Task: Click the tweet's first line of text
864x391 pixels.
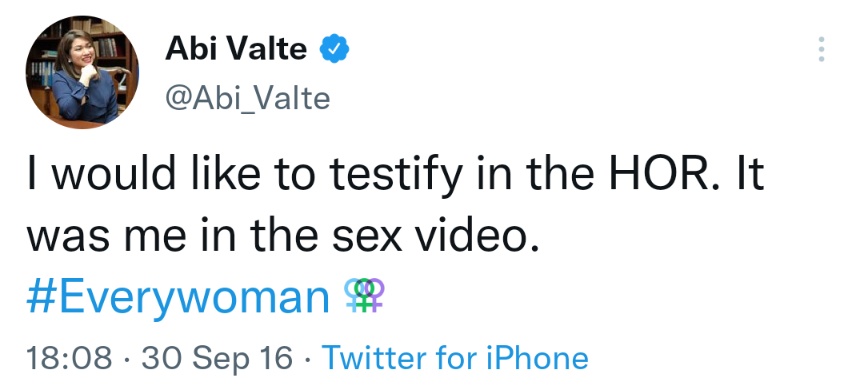Action: tap(395, 176)
